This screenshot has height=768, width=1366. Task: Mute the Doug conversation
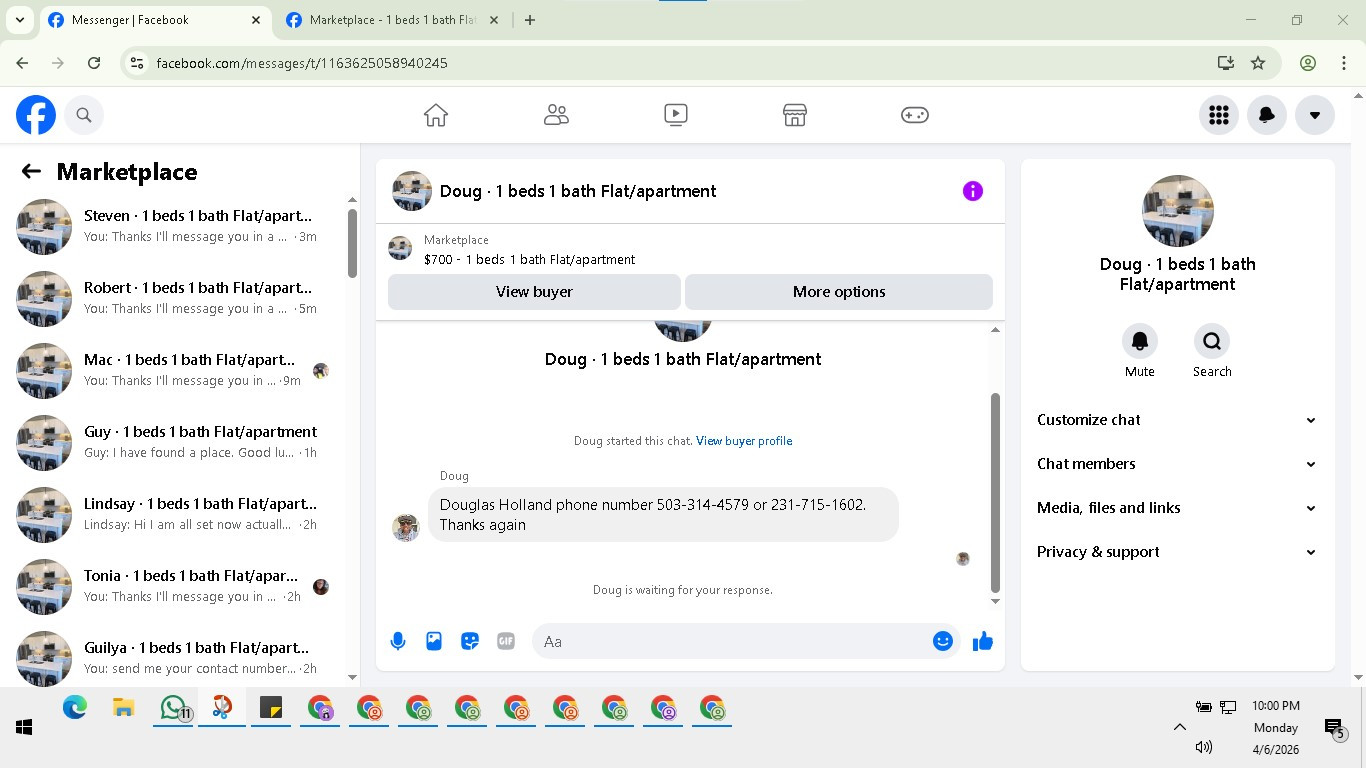click(1139, 341)
